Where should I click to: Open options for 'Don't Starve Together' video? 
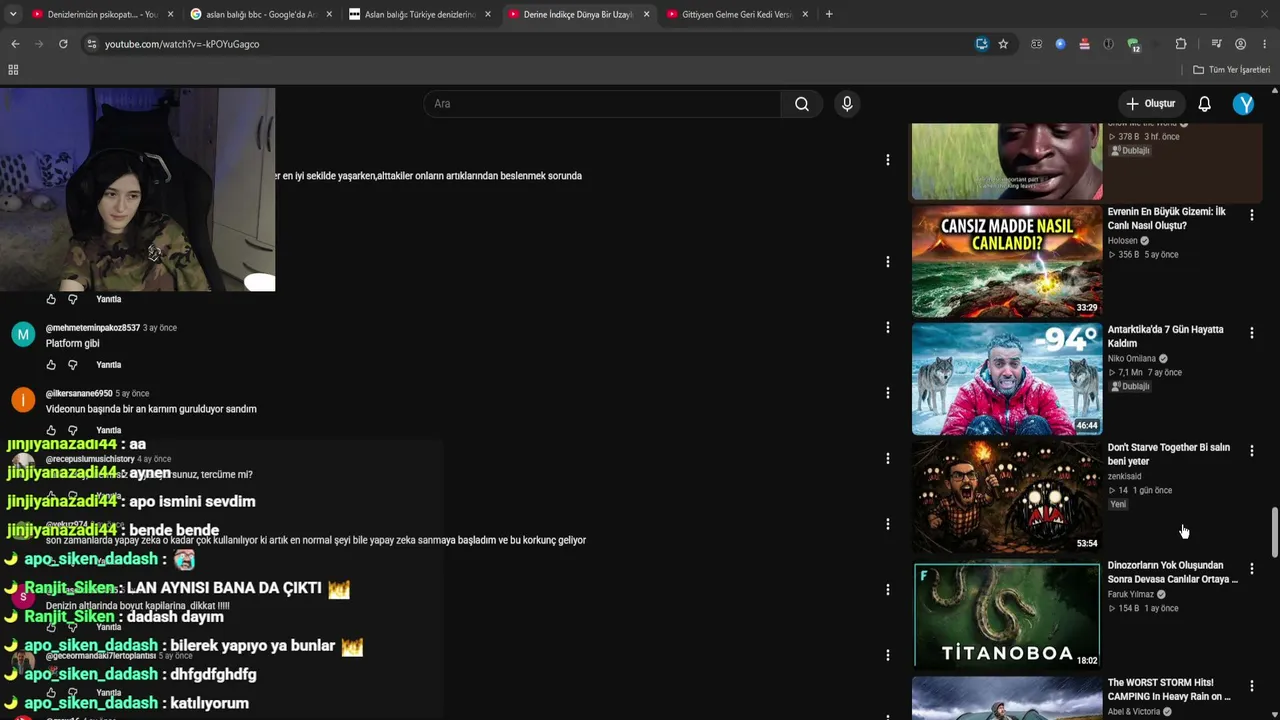click(1251, 451)
